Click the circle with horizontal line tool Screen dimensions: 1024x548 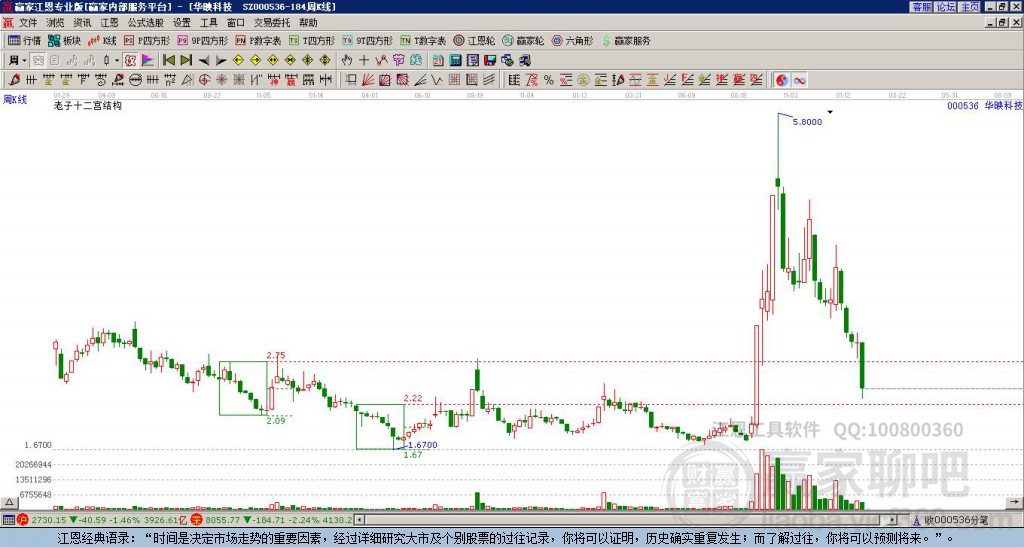[136, 80]
